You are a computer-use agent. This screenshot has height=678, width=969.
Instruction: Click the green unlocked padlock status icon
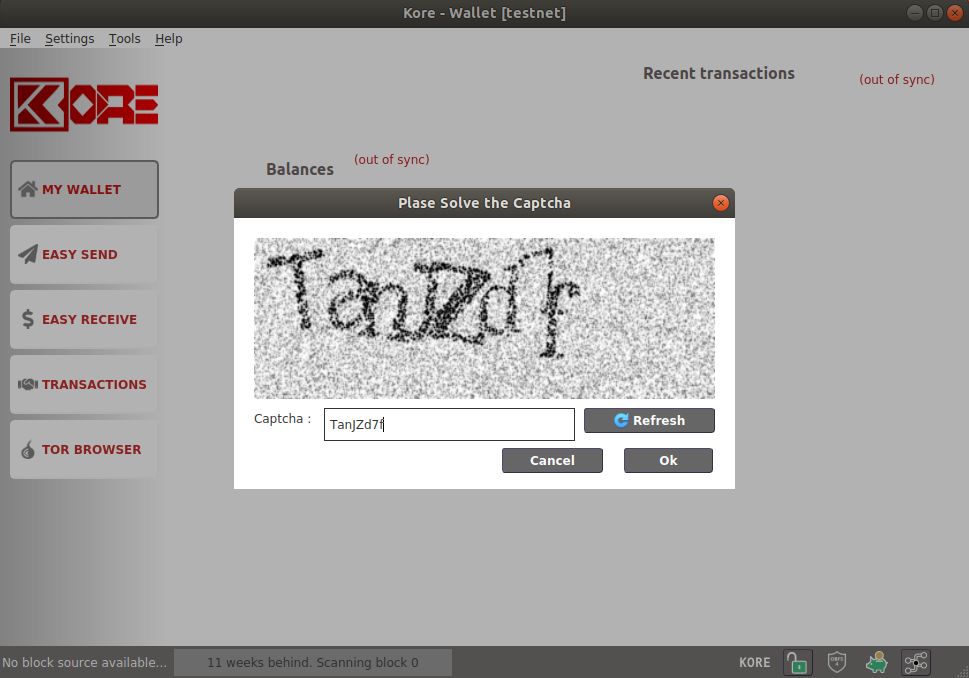[797, 663]
